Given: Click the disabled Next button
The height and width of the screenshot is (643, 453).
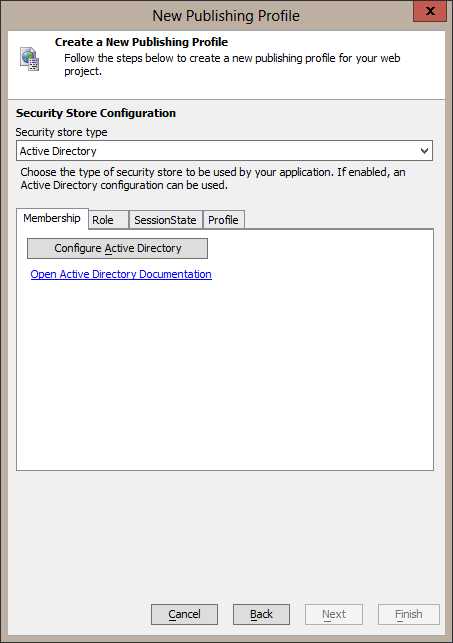Looking at the screenshot, I should [x=334, y=614].
